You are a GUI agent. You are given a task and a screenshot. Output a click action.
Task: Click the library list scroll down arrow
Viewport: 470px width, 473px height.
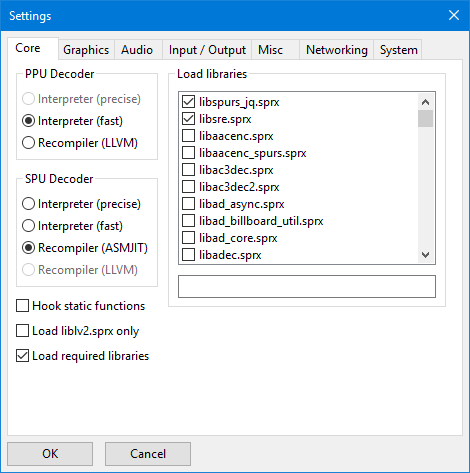(425, 255)
